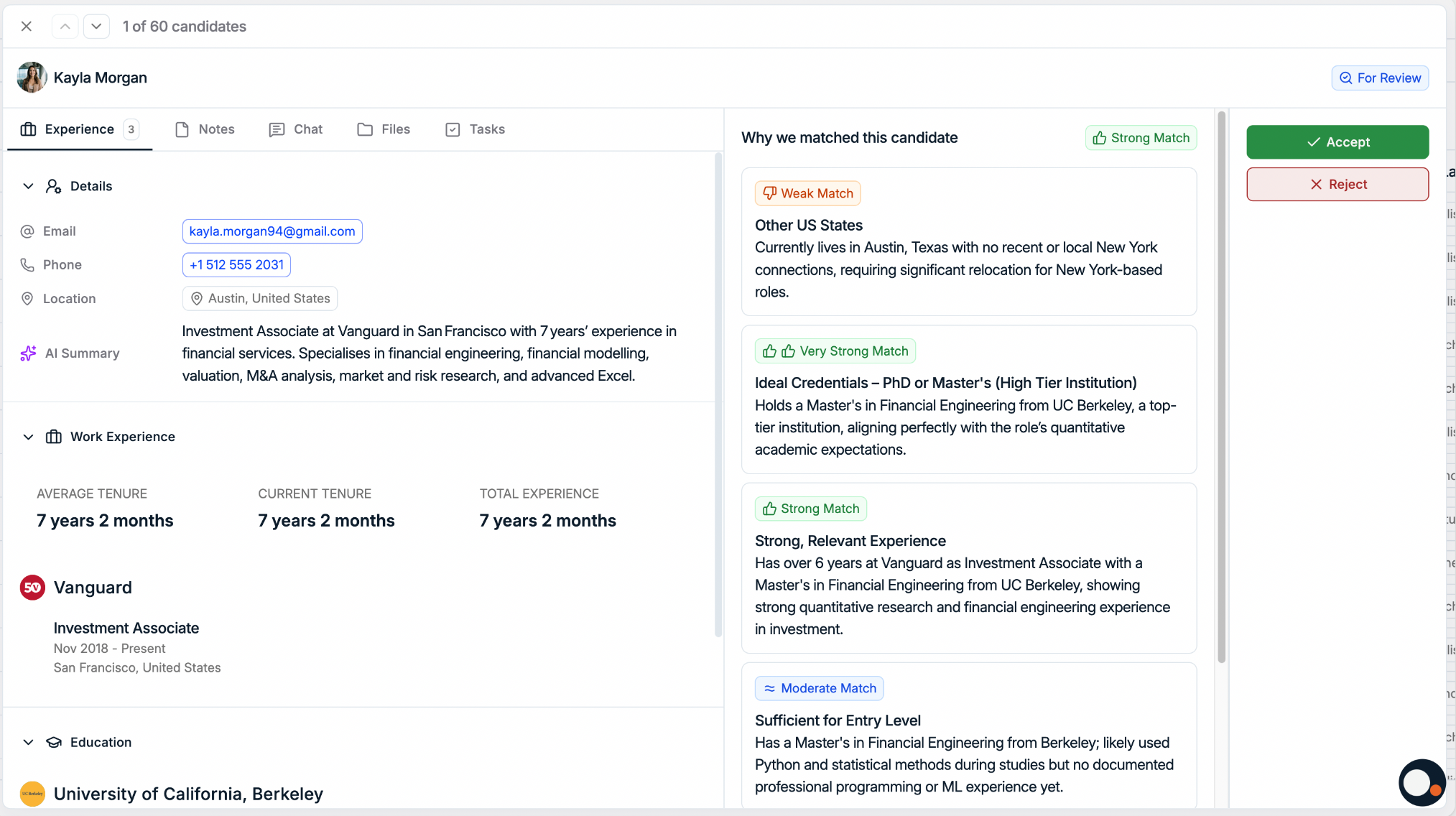Open the Files tab
The image size is (1456, 816).
pos(384,129)
